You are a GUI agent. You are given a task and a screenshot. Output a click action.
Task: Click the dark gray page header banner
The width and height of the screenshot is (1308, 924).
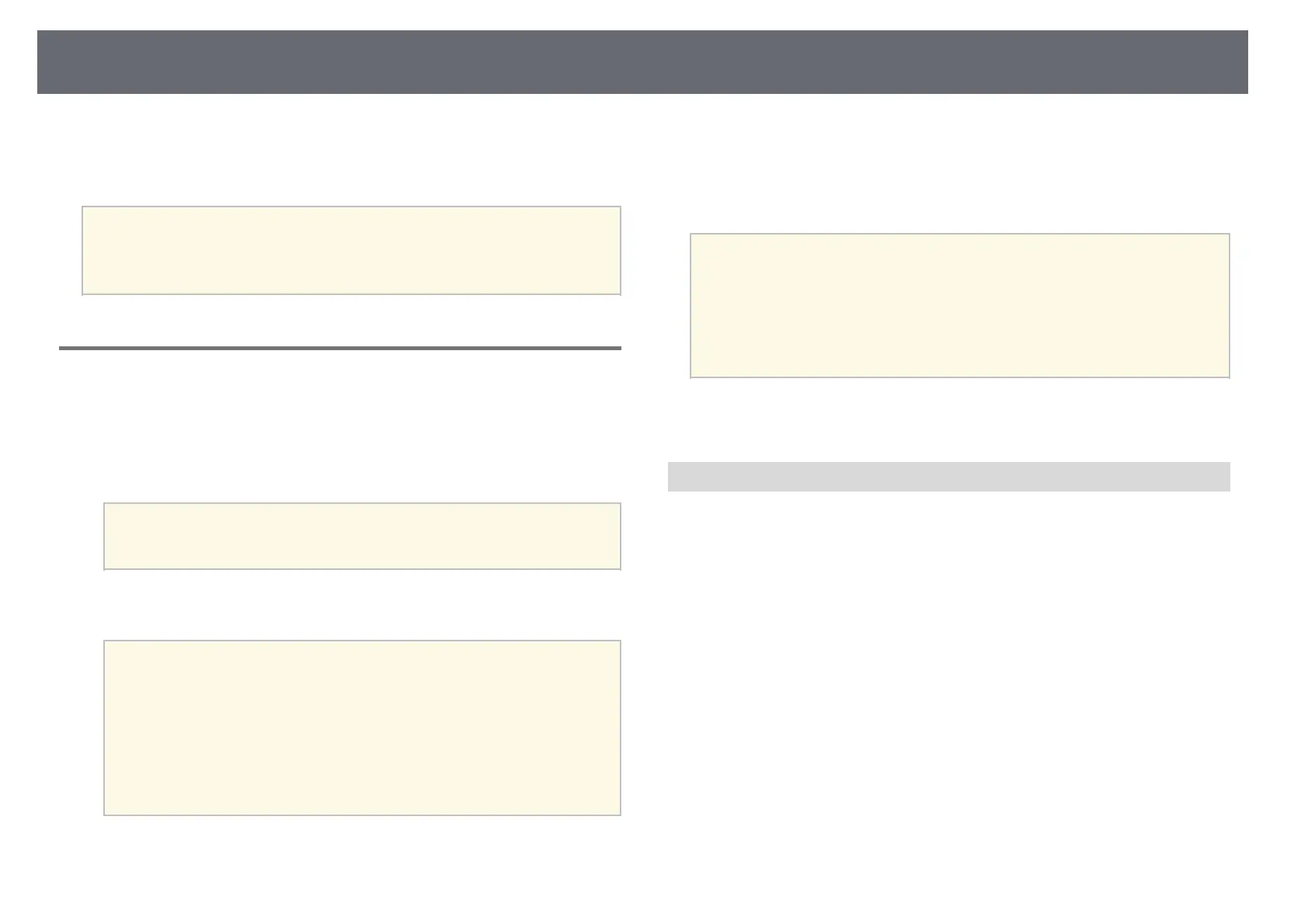(642, 62)
